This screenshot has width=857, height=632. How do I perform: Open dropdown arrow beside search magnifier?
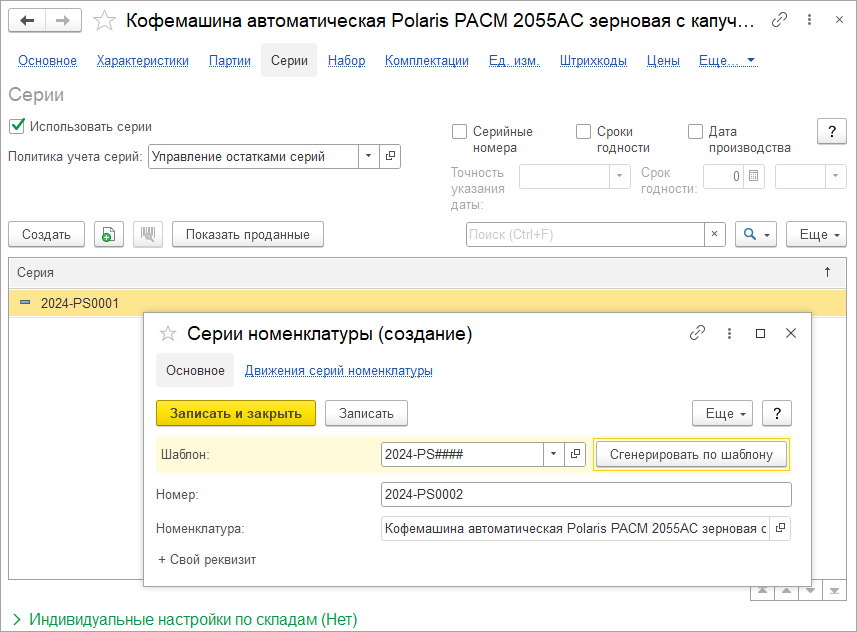coord(767,235)
